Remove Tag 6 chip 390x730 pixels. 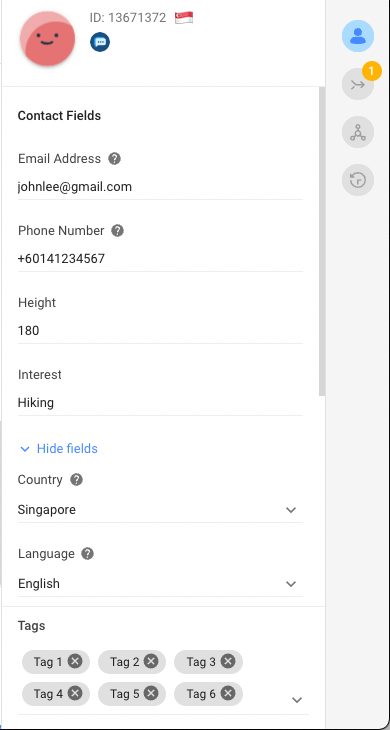point(228,694)
